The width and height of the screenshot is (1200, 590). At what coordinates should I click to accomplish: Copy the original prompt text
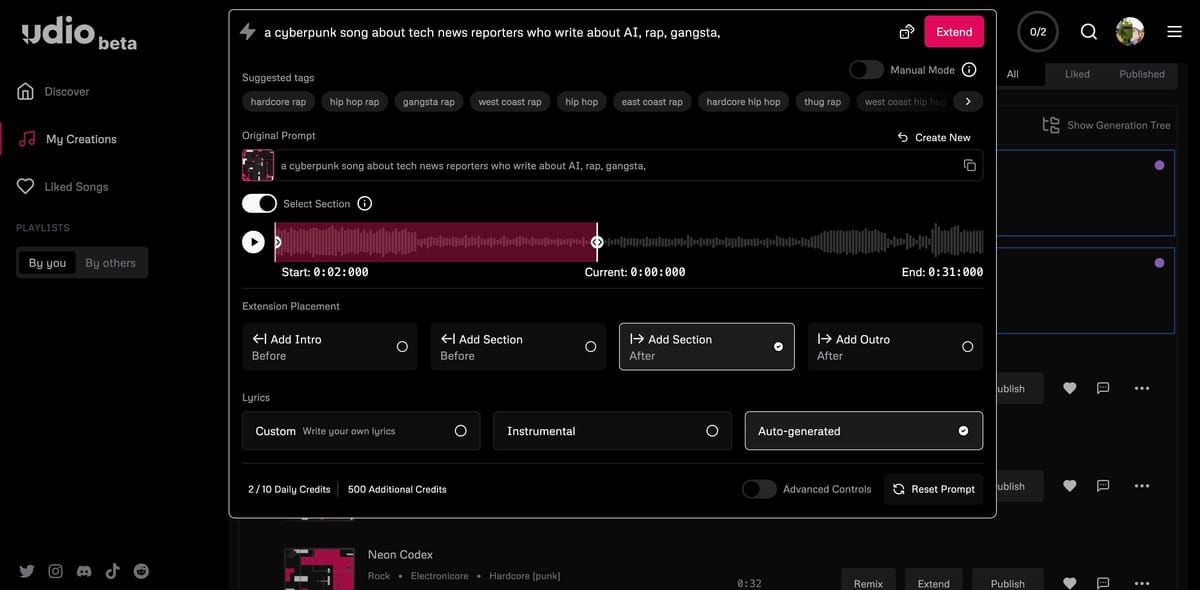[x=969, y=165]
